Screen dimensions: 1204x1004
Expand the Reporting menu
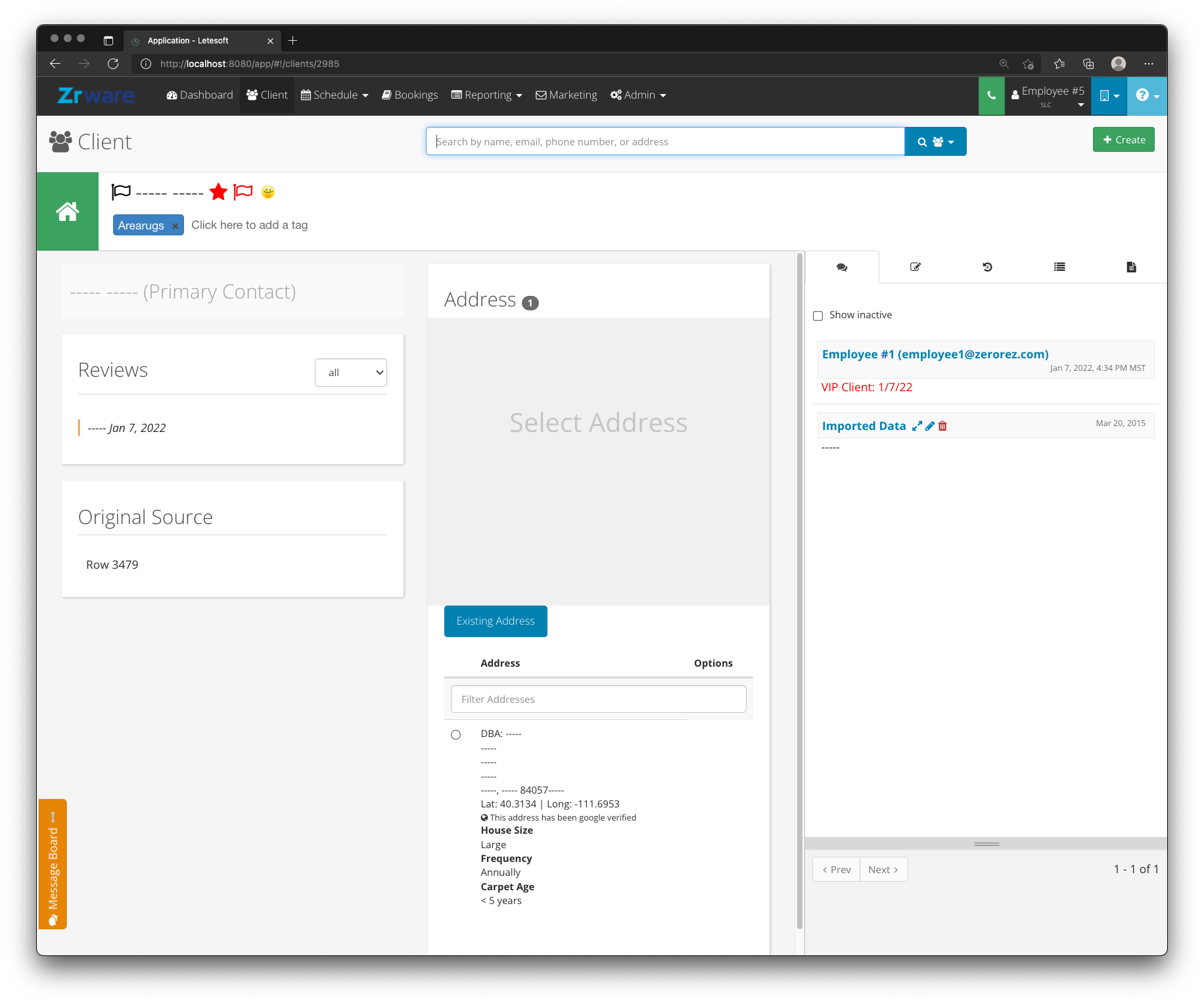(x=487, y=95)
